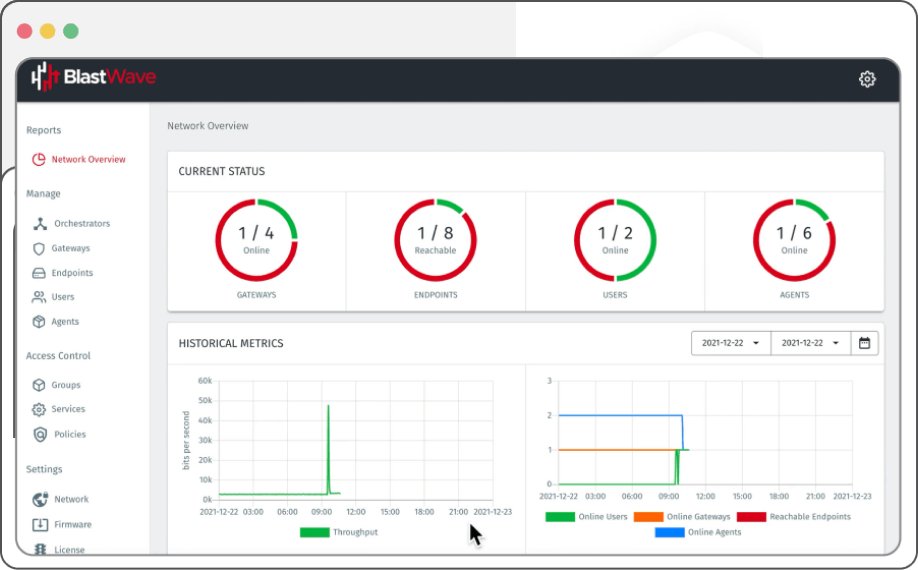Open Network Overview report
This screenshot has height=570, width=918.
(88, 159)
